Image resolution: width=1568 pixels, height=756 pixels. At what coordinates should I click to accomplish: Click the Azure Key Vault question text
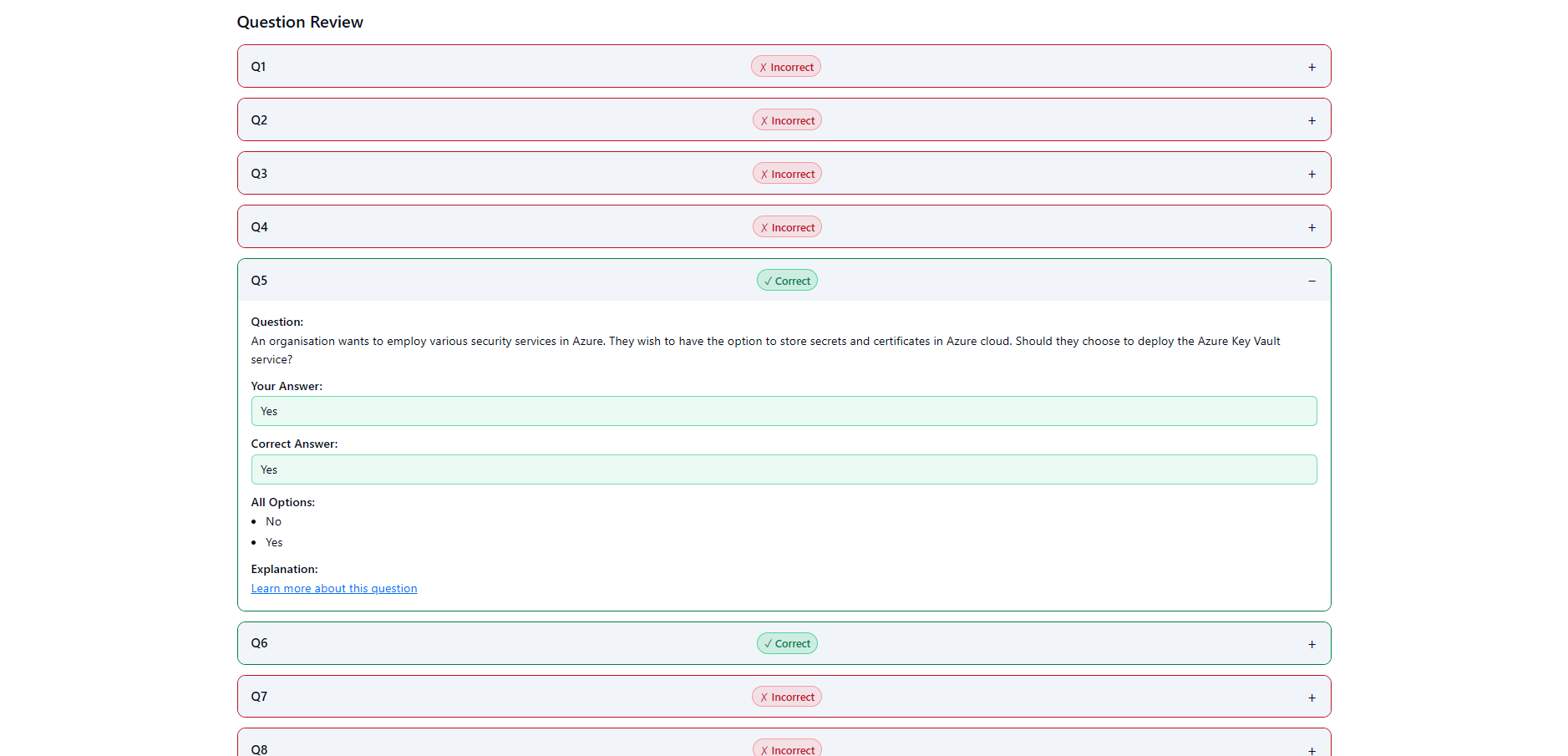765,350
